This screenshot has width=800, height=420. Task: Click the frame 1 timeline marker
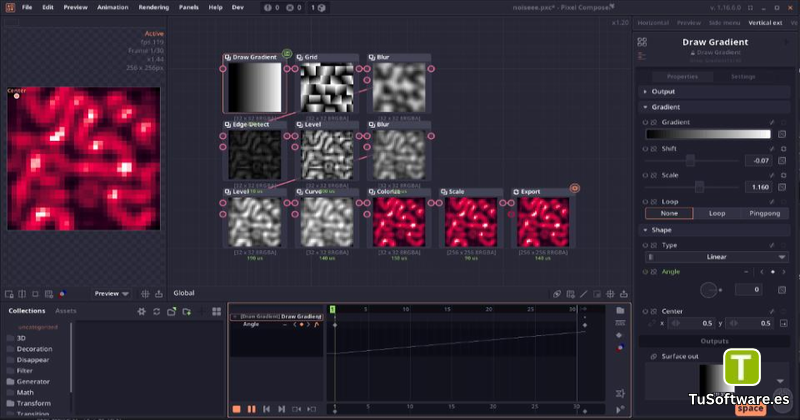333,309
